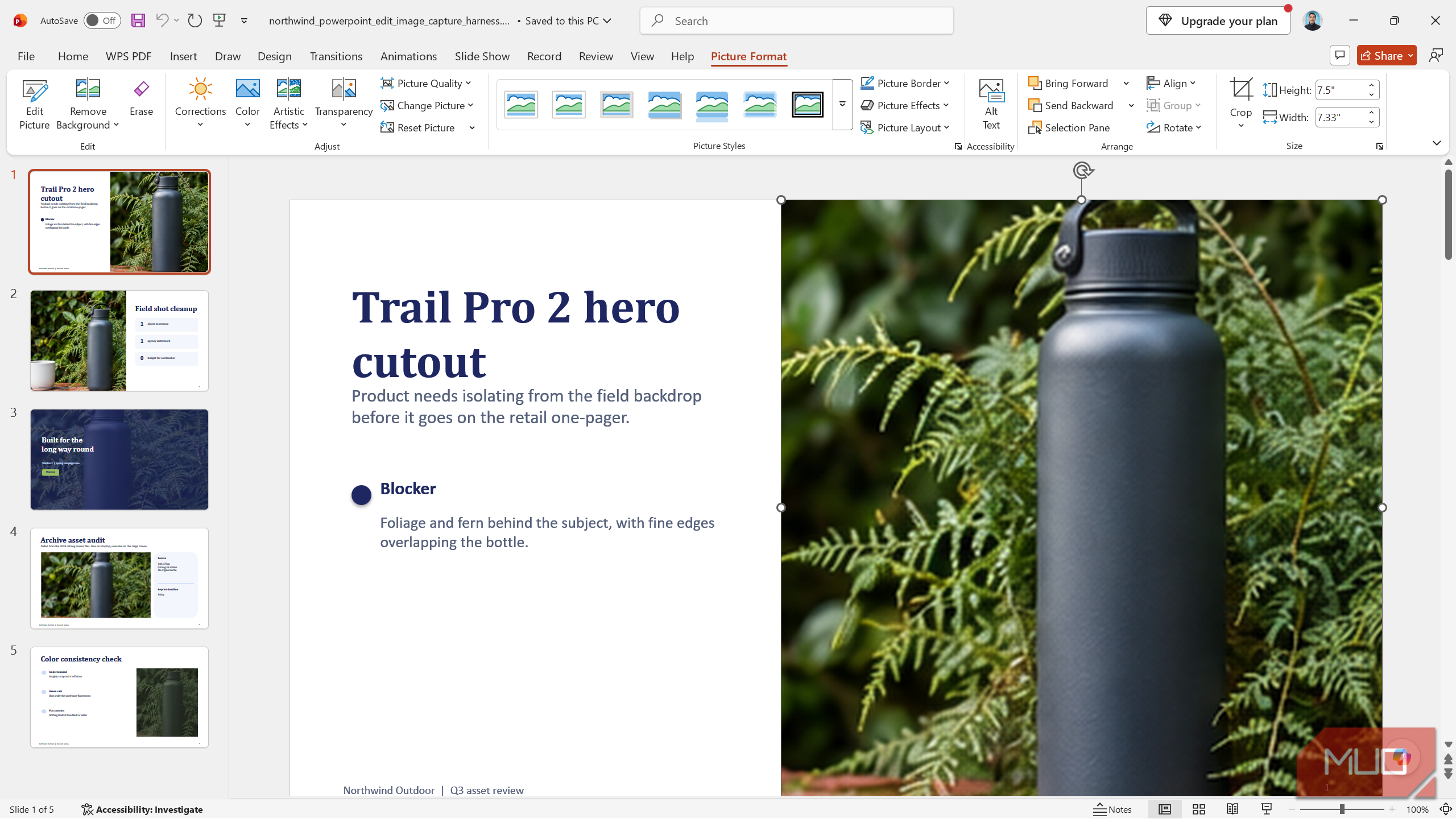Viewport: 1456px width, 819px height.
Task: Expand the Picture Styles gallery
Action: [842, 105]
